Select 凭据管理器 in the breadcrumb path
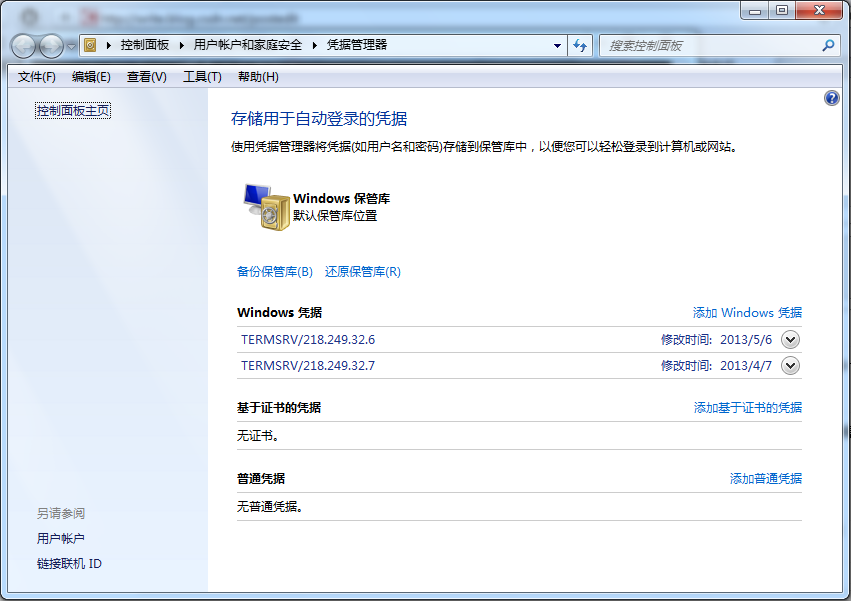 [357, 45]
